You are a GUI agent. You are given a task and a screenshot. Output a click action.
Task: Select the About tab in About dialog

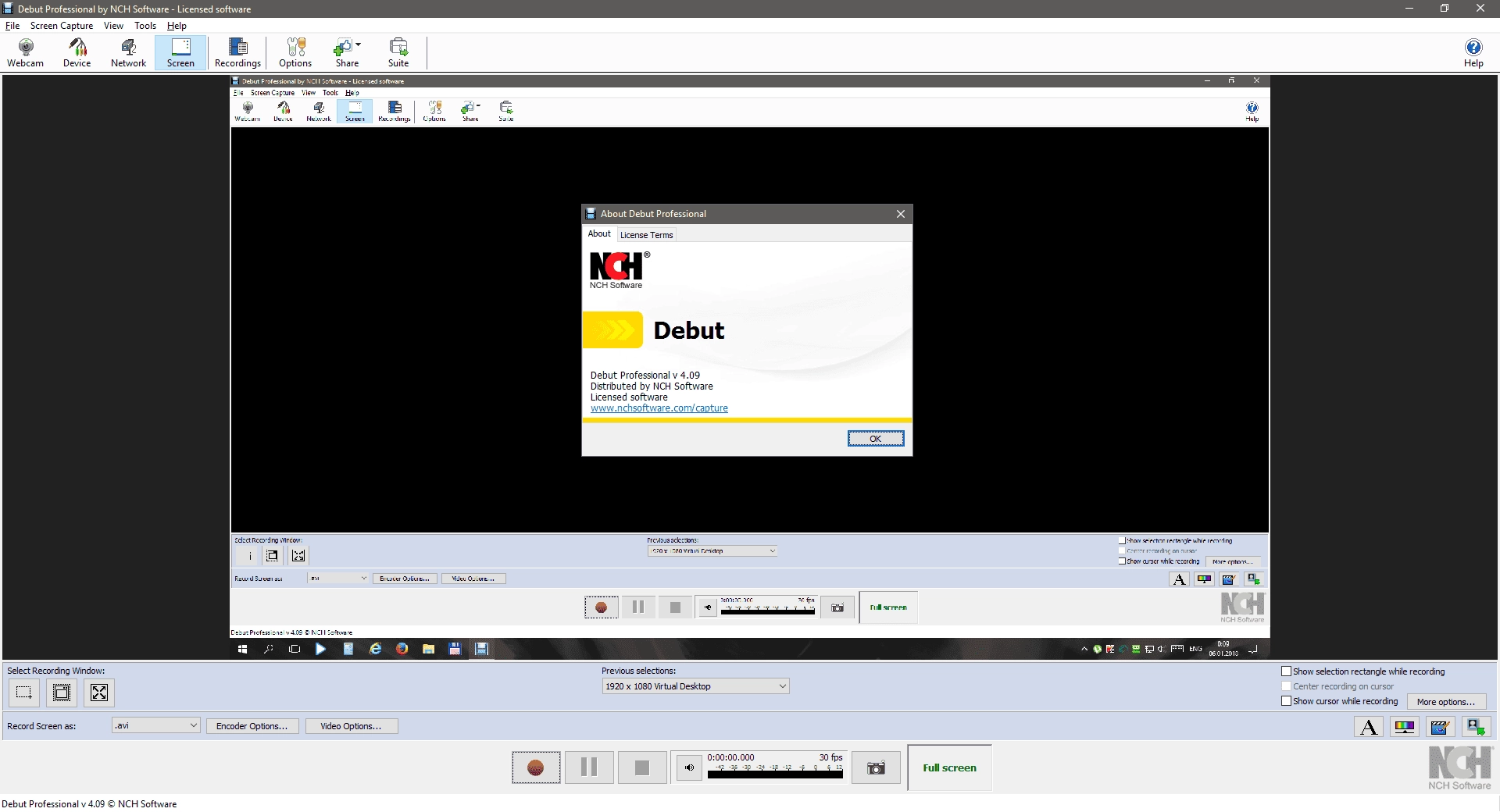point(599,233)
